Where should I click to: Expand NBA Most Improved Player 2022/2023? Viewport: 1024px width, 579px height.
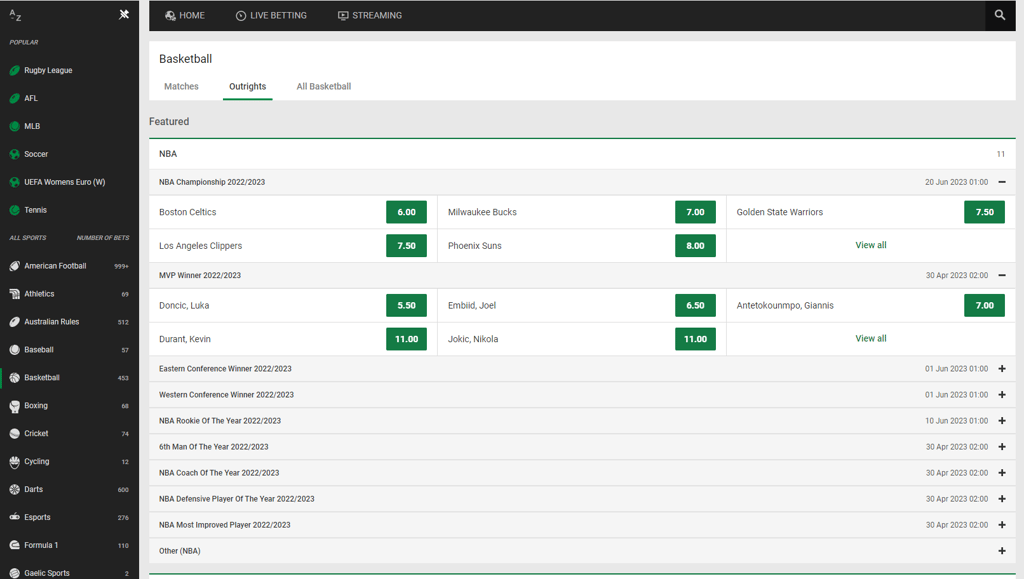1002,525
